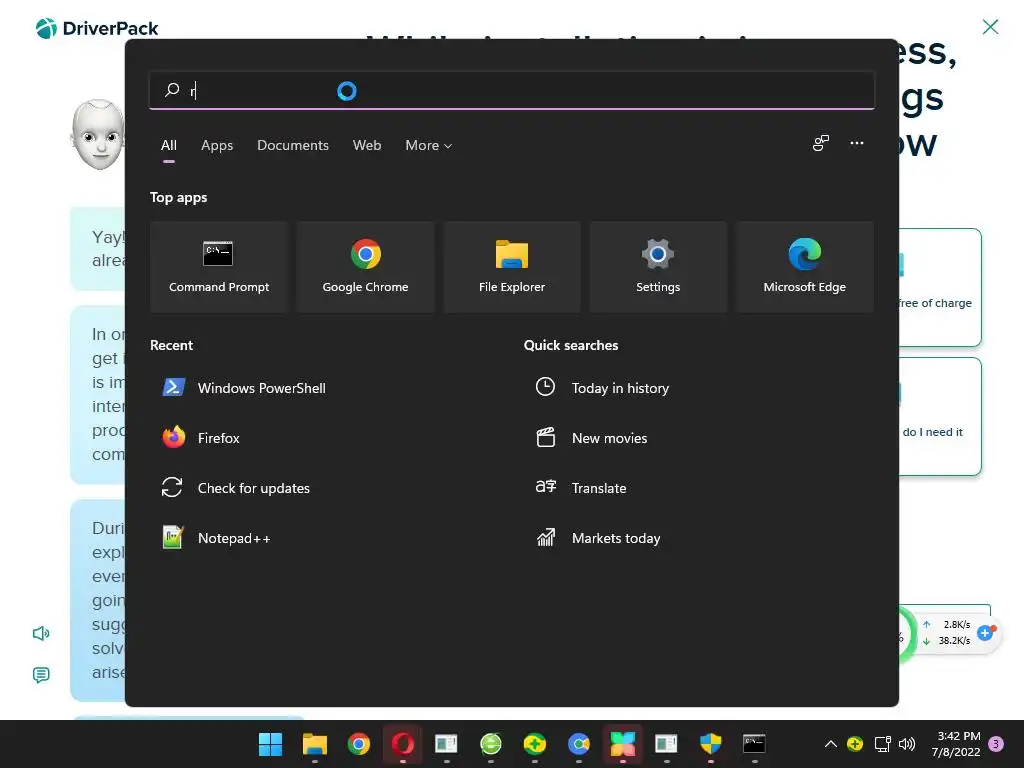1024x768 pixels.
Task: Open Google Chrome from the taskbar
Action: click(359, 744)
